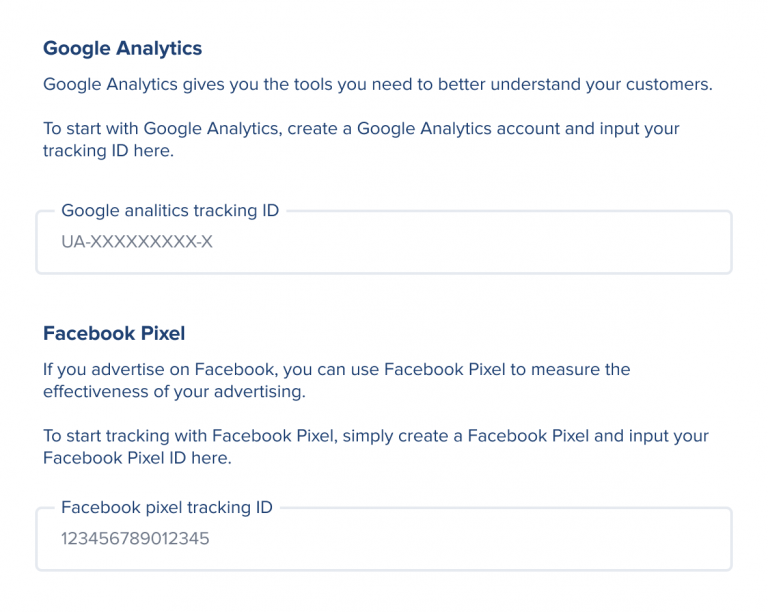Image resolution: width=768 pixels, height=612 pixels.
Task: Click the Google analytics tracking ID input field
Action: tap(383, 243)
